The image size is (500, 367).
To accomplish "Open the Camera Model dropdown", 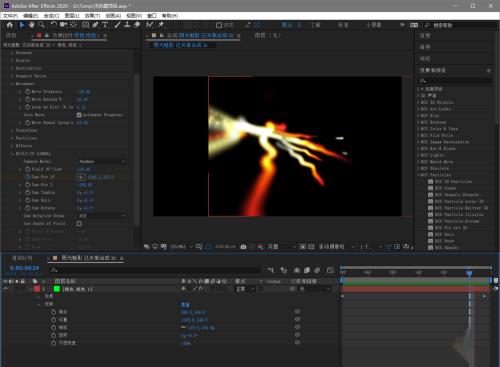I will [x=102, y=161].
